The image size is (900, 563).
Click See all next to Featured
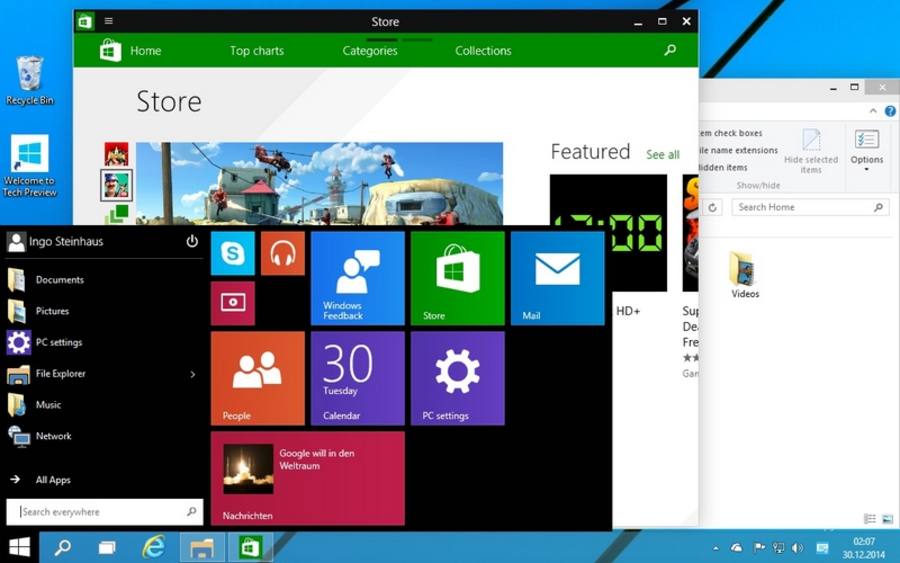[x=662, y=154]
